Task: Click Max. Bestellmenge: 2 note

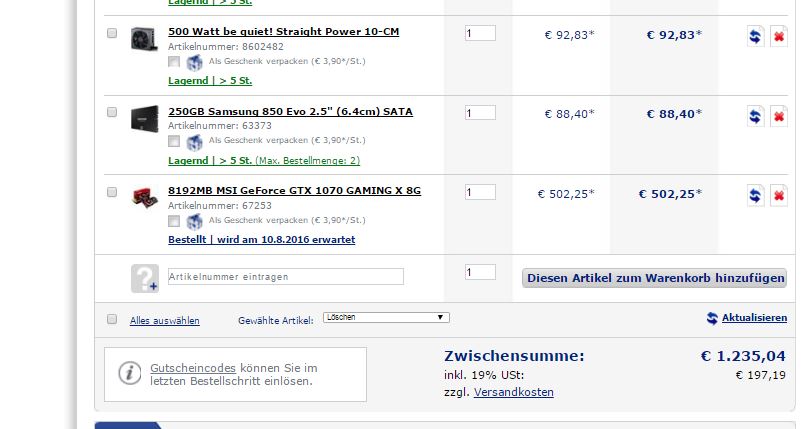Action: pyautogui.click(x=308, y=161)
